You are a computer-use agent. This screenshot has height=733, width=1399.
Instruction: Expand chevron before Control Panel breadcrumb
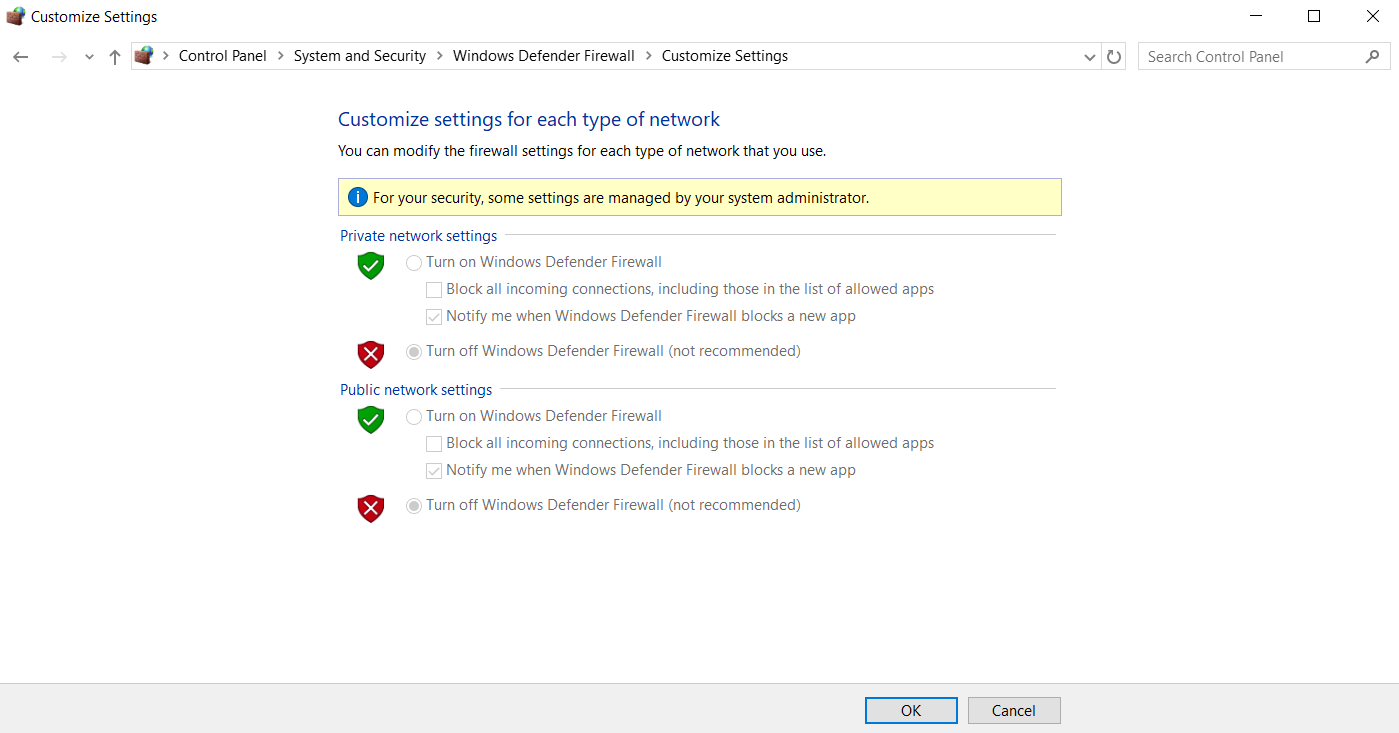tap(166, 56)
